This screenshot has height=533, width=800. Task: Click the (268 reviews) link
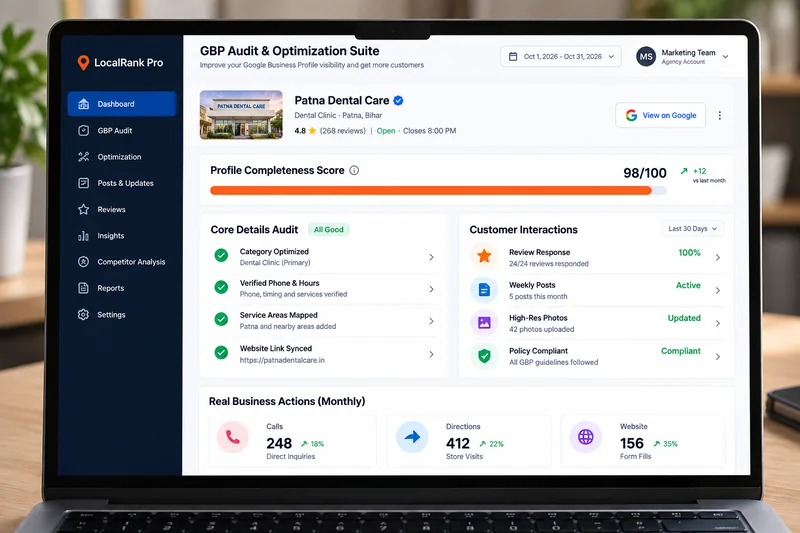pyautogui.click(x=343, y=131)
